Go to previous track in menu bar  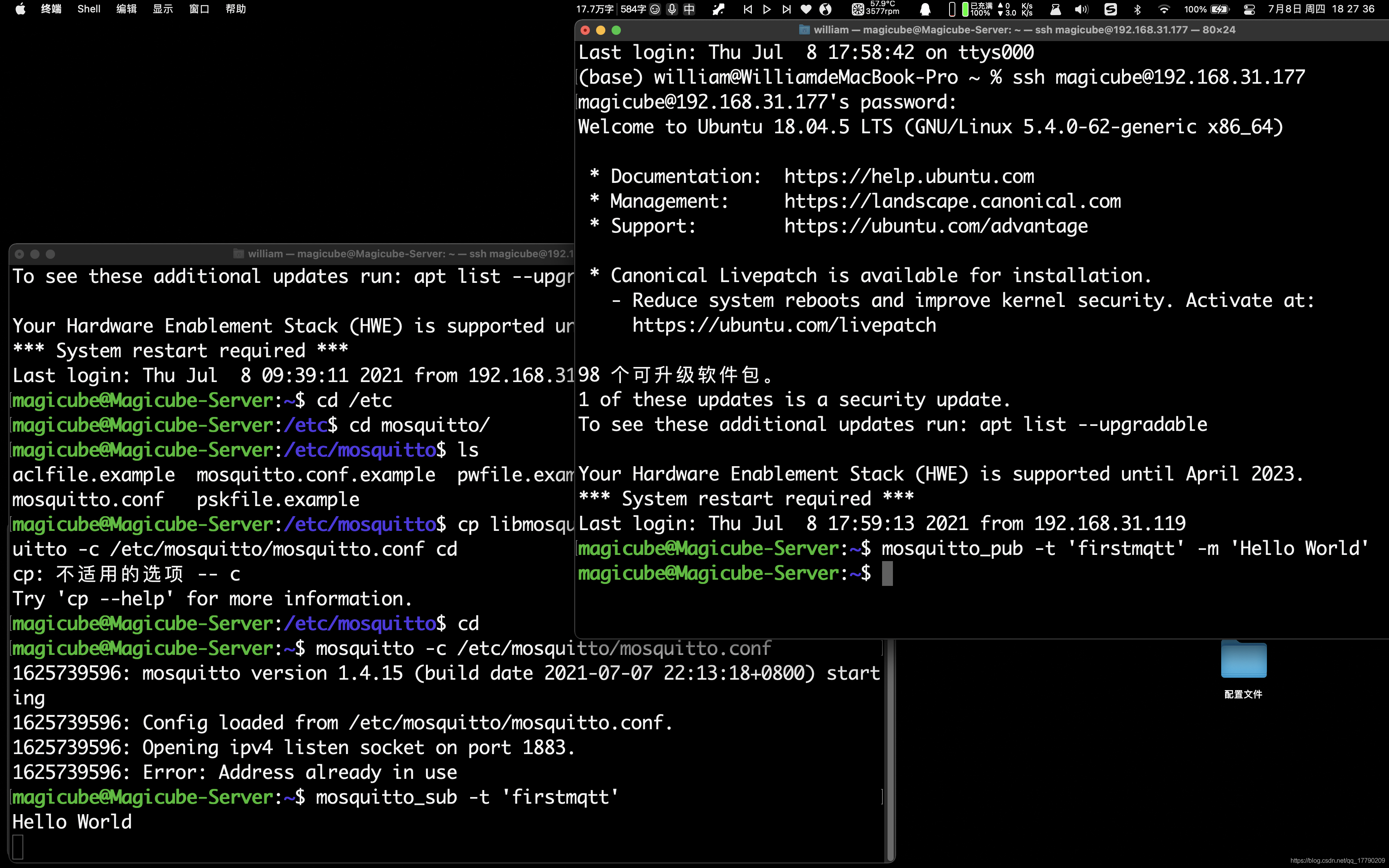[747, 9]
